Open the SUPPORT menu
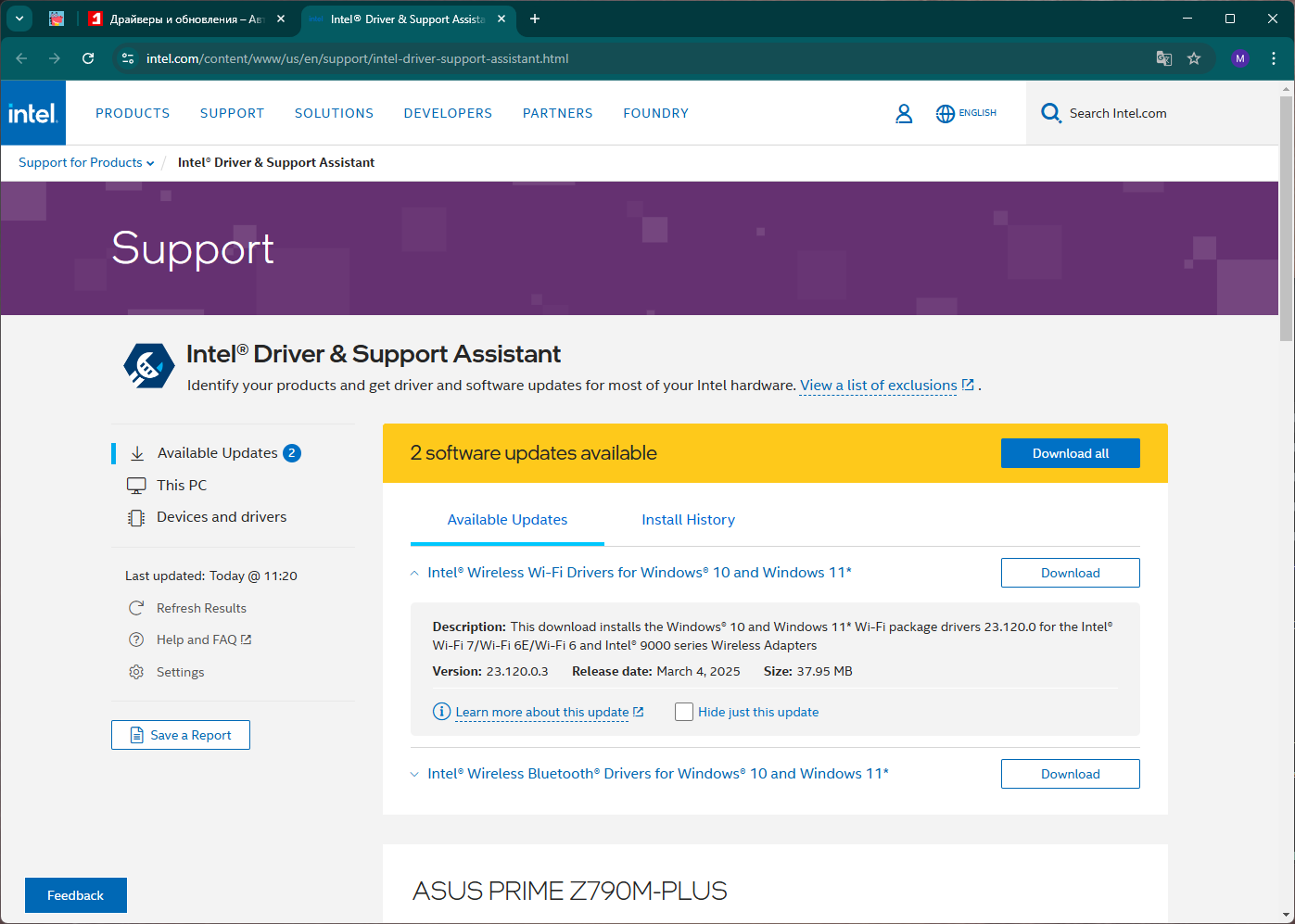The height and width of the screenshot is (924, 1295). click(x=232, y=113)
